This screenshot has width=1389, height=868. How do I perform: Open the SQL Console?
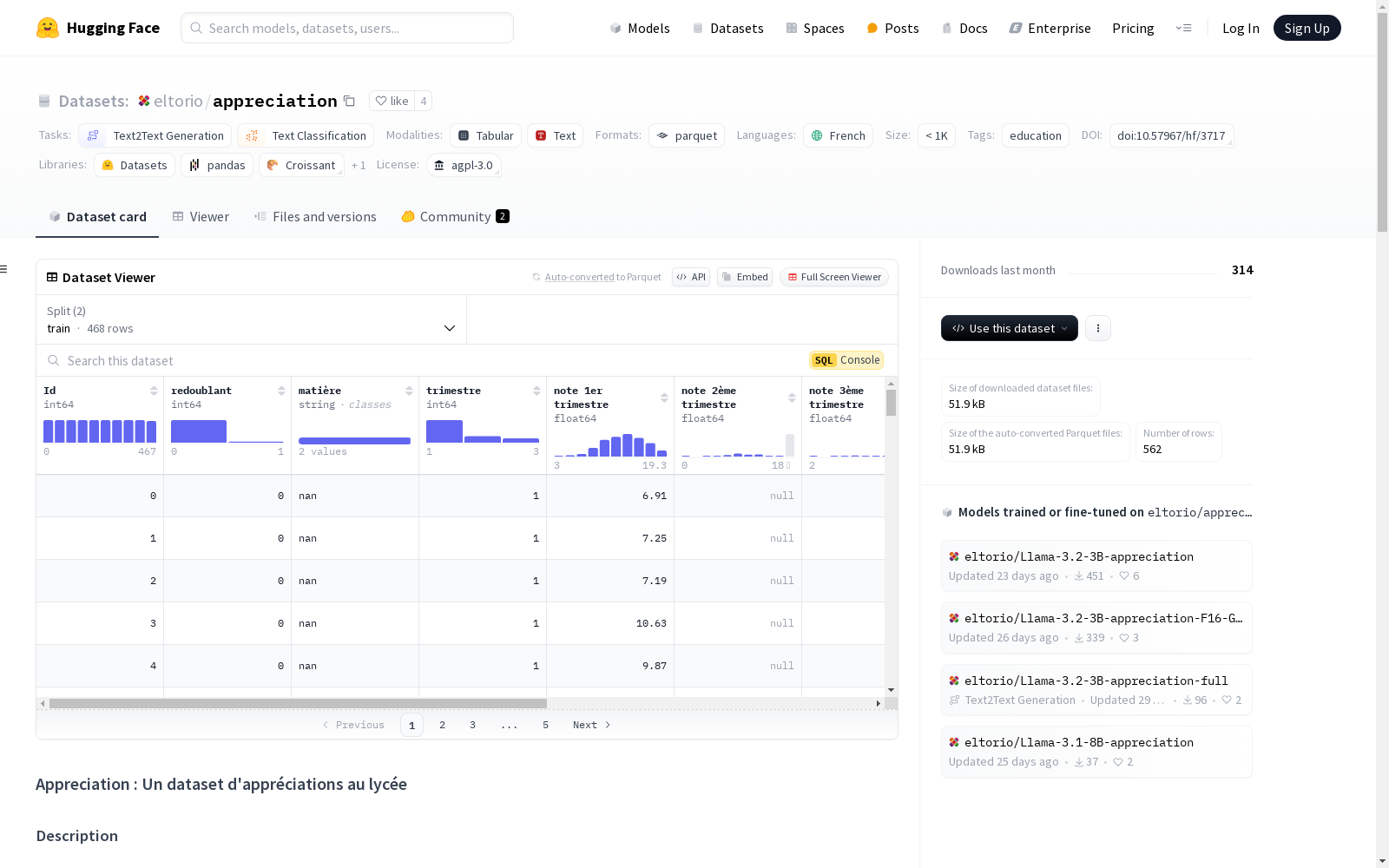(846, 360)
